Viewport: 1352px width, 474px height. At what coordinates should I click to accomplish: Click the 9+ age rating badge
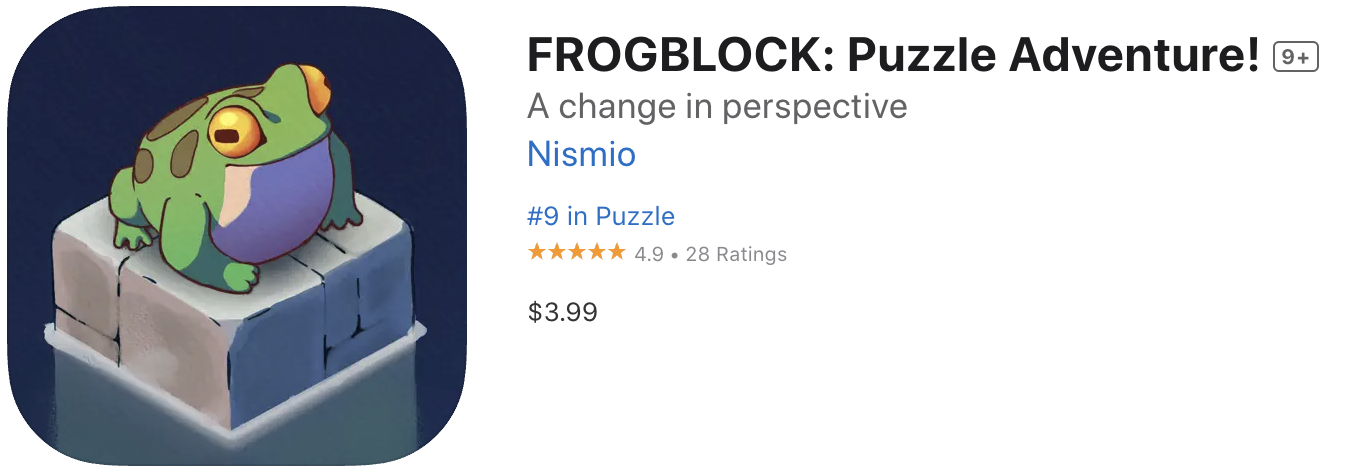1296,58
